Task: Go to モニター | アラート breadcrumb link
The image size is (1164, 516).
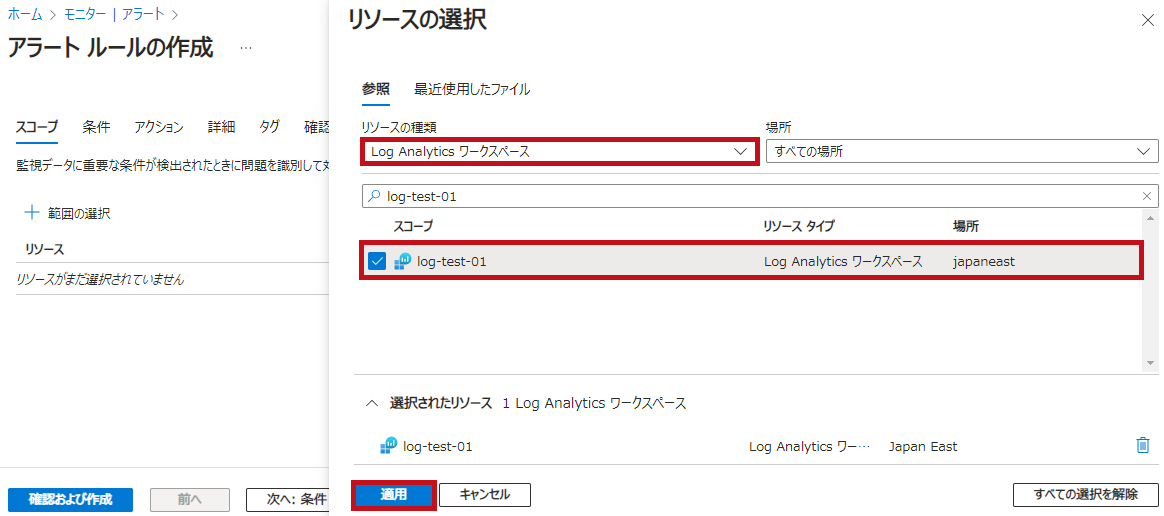Action: (x=115, y=13)
